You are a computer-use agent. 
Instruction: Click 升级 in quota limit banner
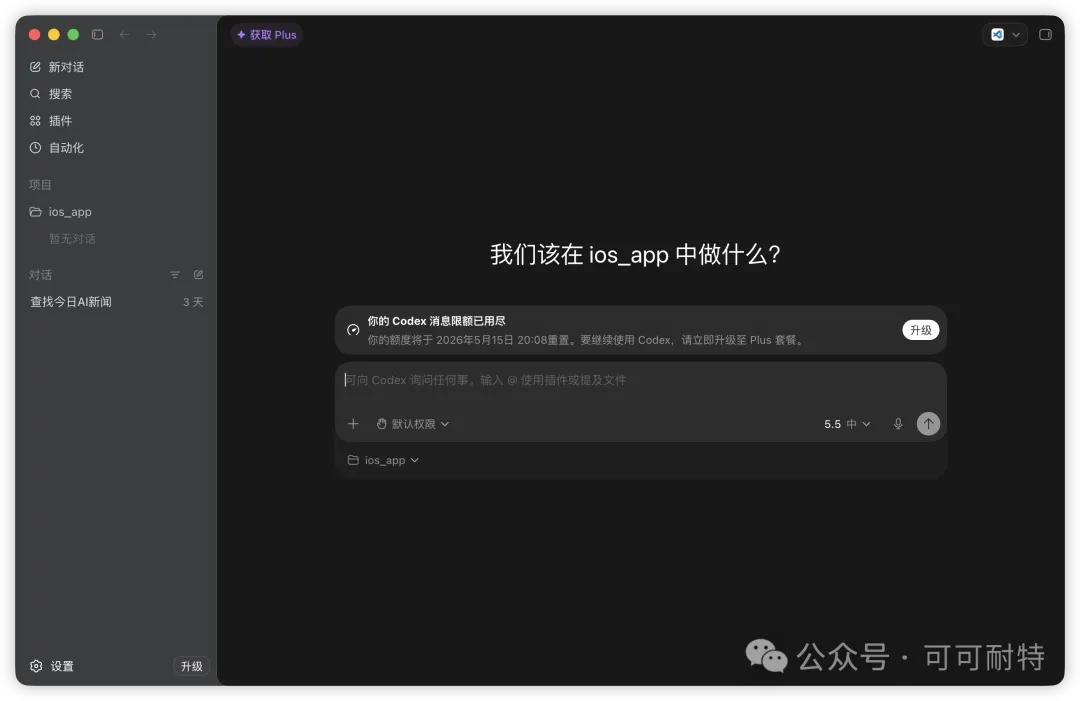(x=920, y=330)
